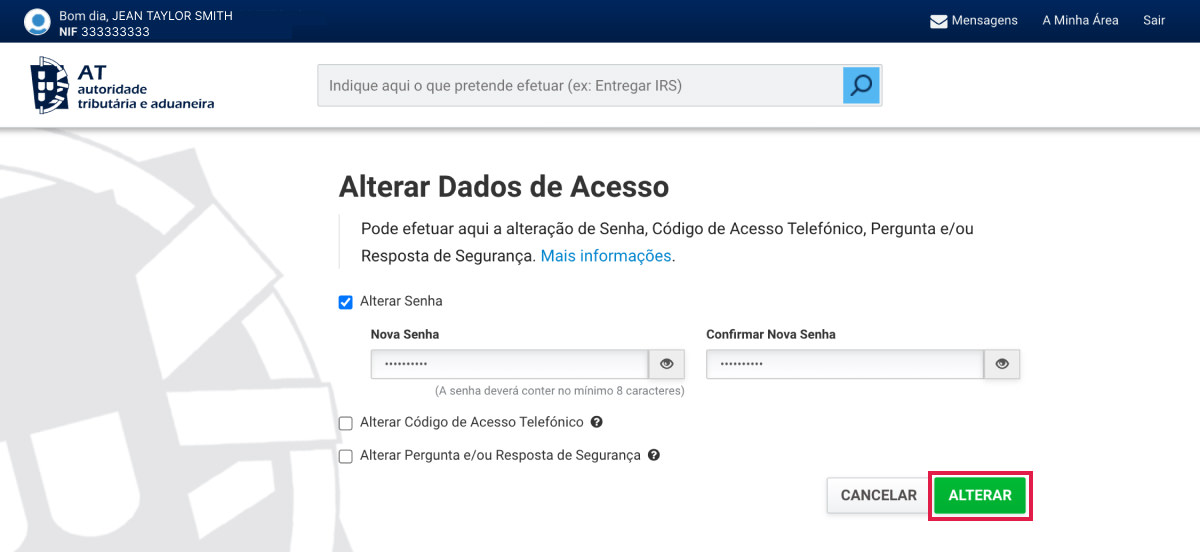Follow the Mais informações link

pyautogui.click(x=606, y=256)
